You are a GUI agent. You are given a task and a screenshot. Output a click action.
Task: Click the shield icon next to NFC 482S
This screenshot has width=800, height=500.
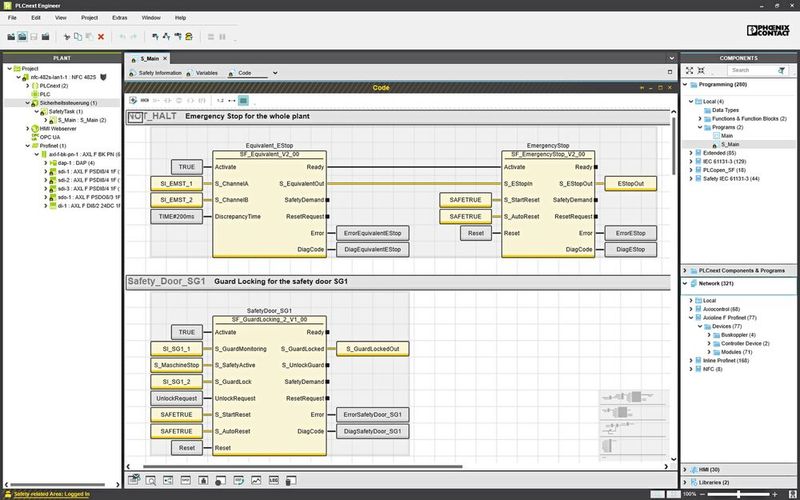(x=103, y=77)
